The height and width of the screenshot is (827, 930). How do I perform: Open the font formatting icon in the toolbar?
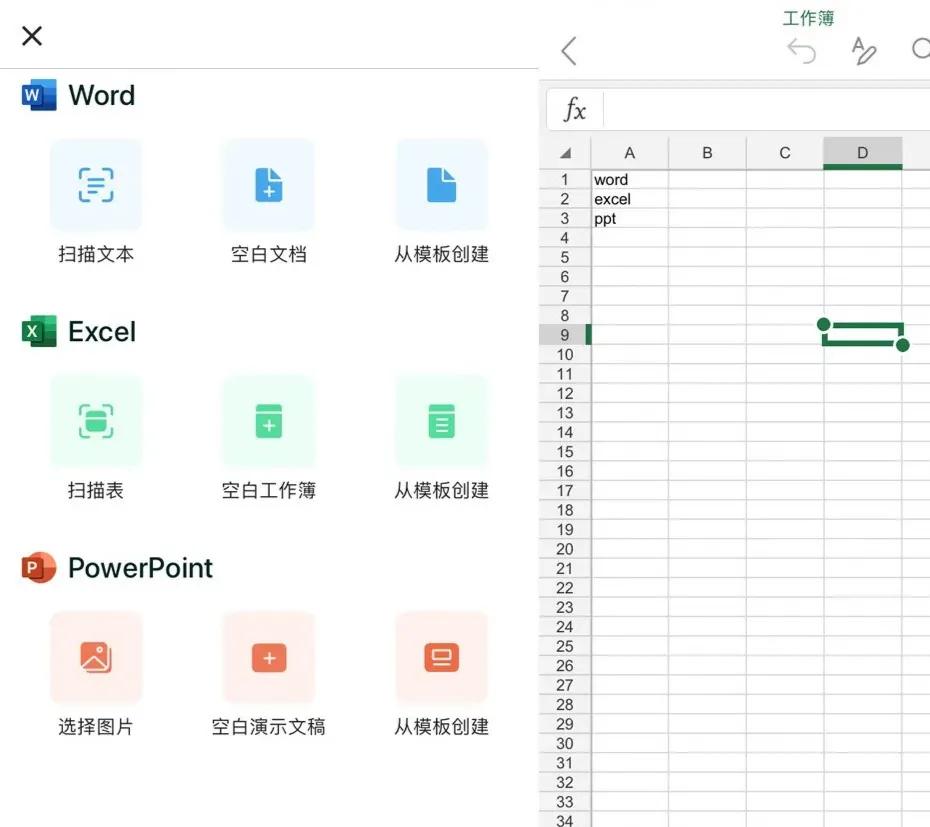coord(864,50)
